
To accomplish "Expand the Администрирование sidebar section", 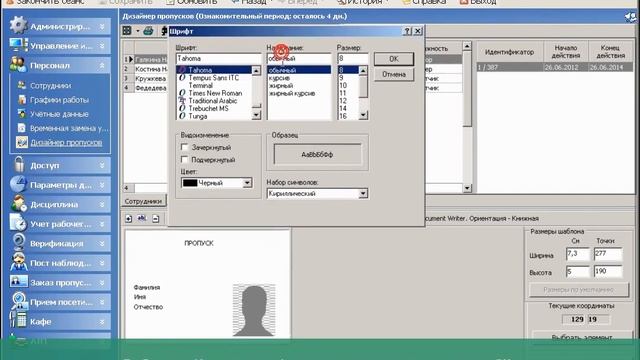I will coord(102,27).
